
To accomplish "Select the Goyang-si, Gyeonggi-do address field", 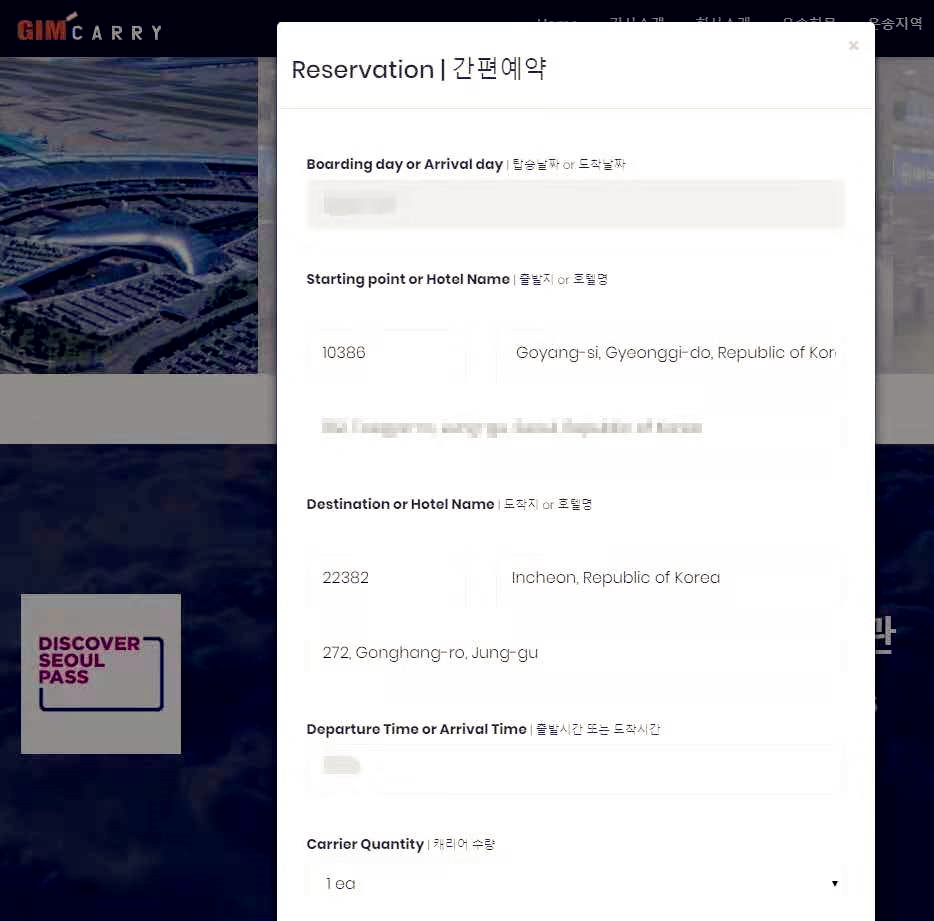I will coord(670,353).
